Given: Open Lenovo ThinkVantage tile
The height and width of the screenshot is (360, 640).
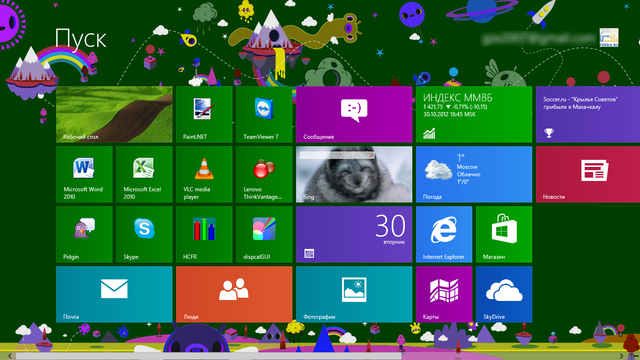Looking at the screenshot, I should tap(264, 174).
